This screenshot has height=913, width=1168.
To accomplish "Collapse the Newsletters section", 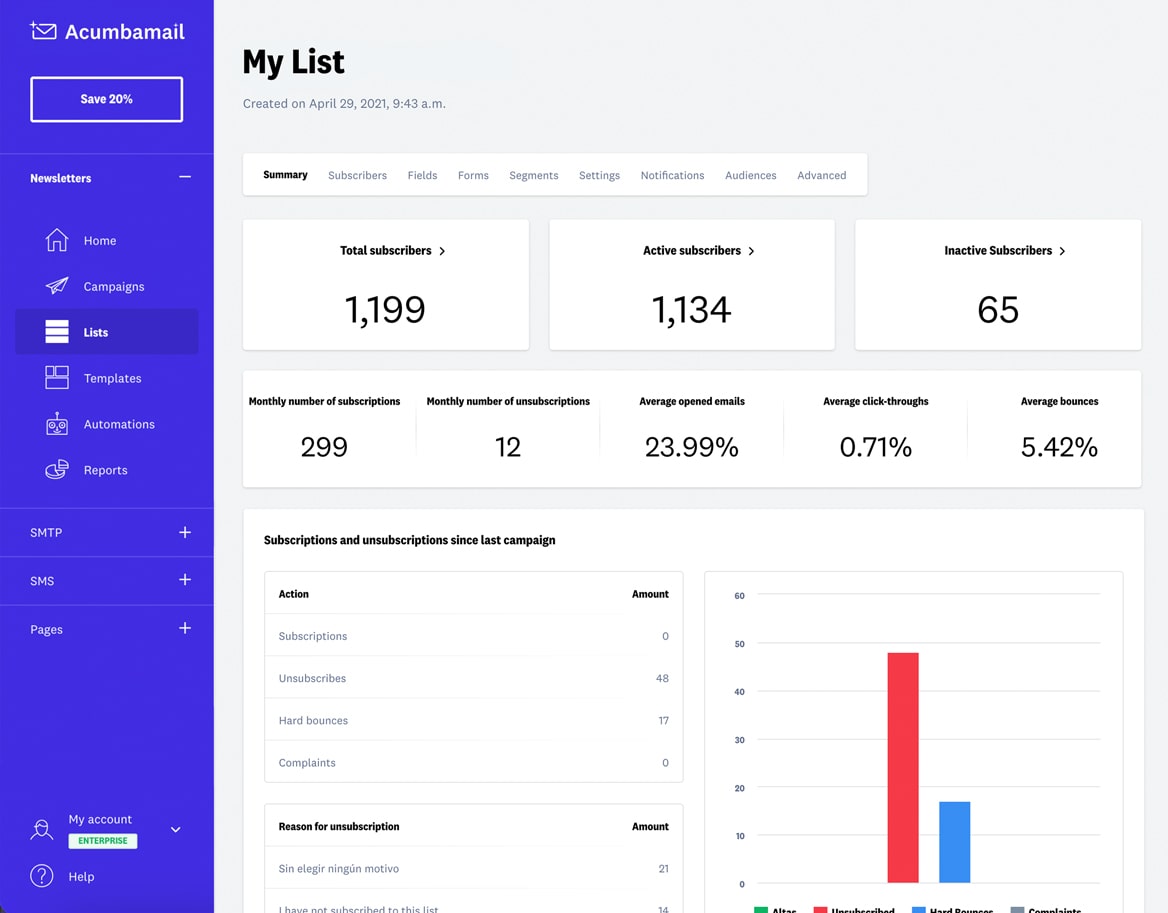I will [x=185, y=177].
